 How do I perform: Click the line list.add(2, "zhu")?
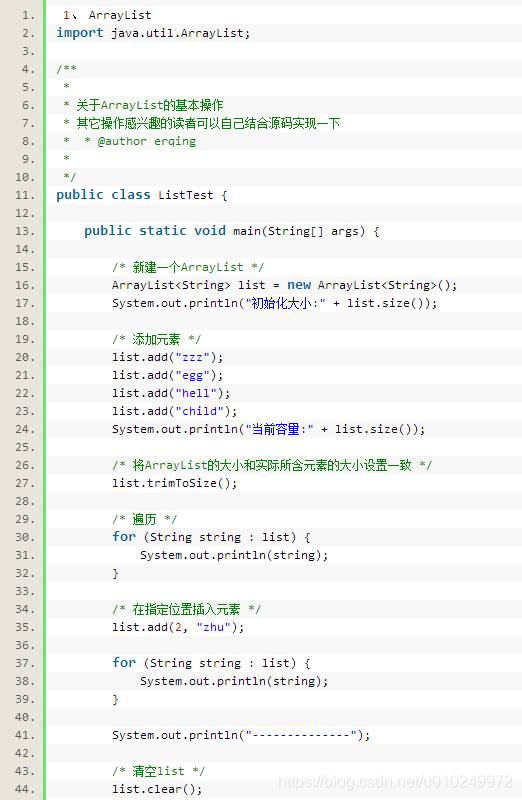click(178, 627)
